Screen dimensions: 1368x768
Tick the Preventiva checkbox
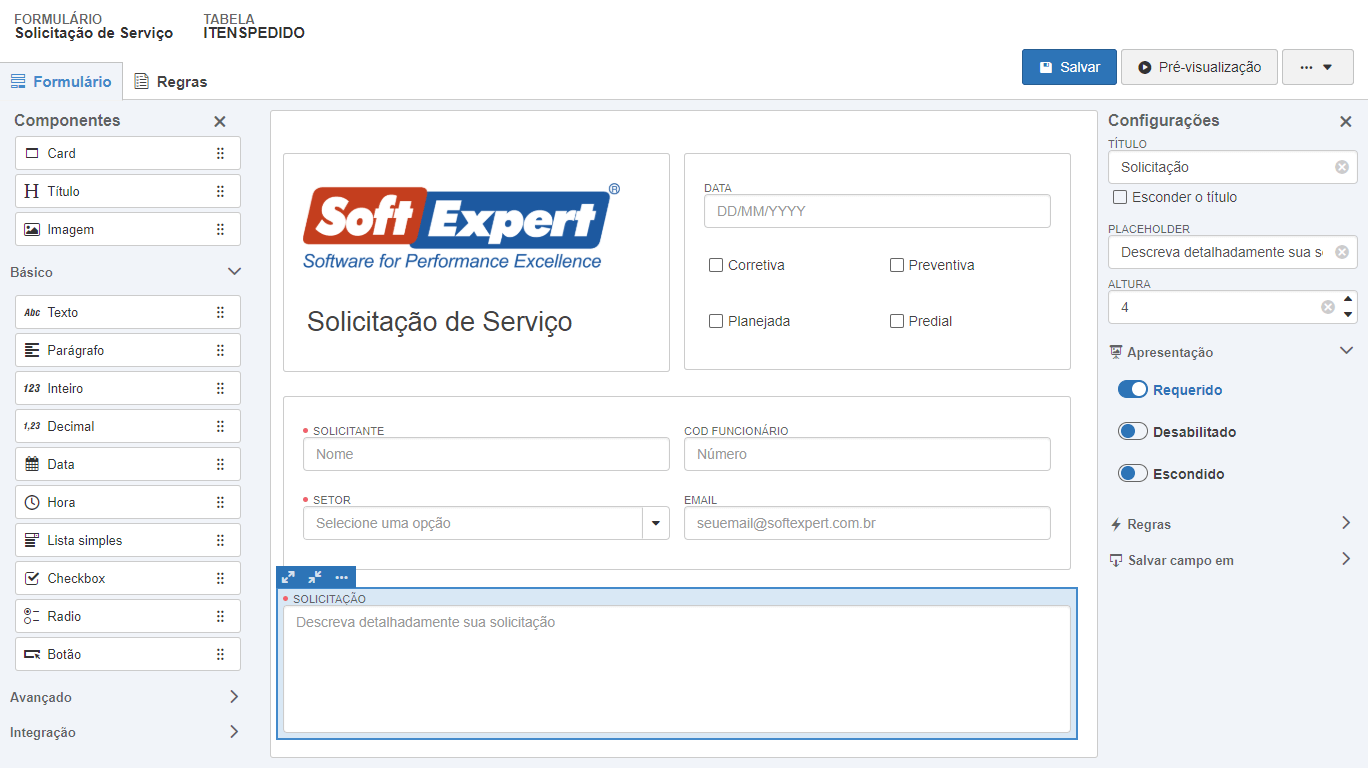897,265
